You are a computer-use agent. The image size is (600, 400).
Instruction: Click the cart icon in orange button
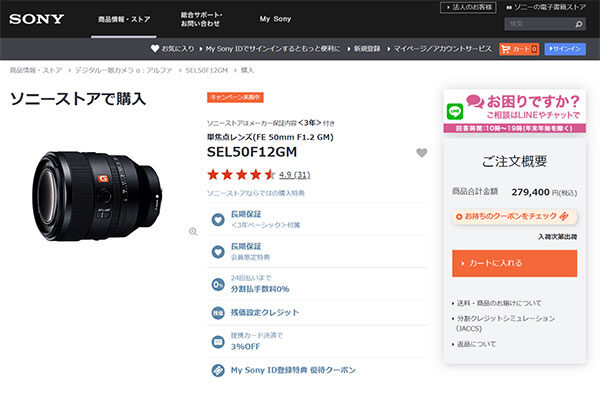coord(506,49)
